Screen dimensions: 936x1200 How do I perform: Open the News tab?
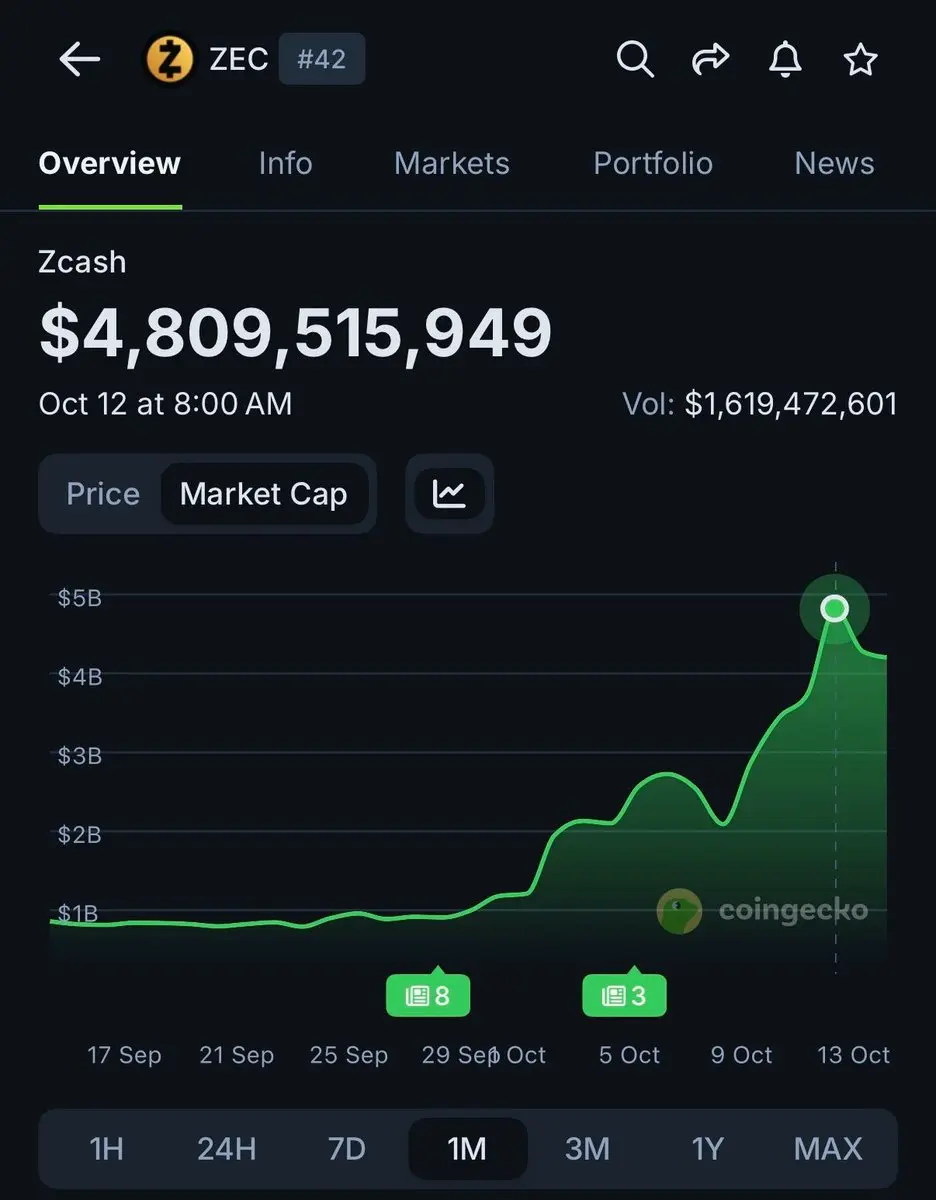[x=834, y=163]
